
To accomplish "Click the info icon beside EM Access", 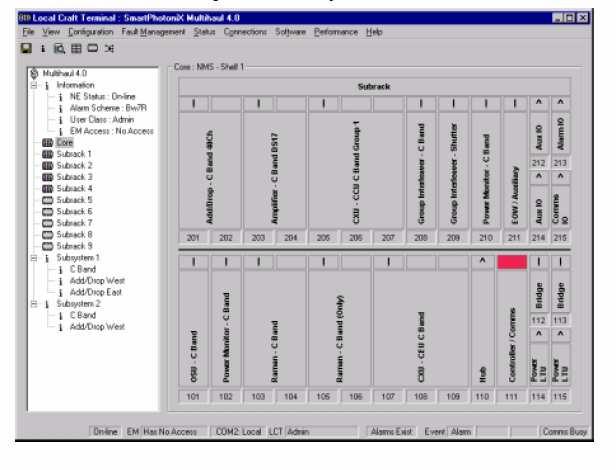I will (x=60, y=131).
